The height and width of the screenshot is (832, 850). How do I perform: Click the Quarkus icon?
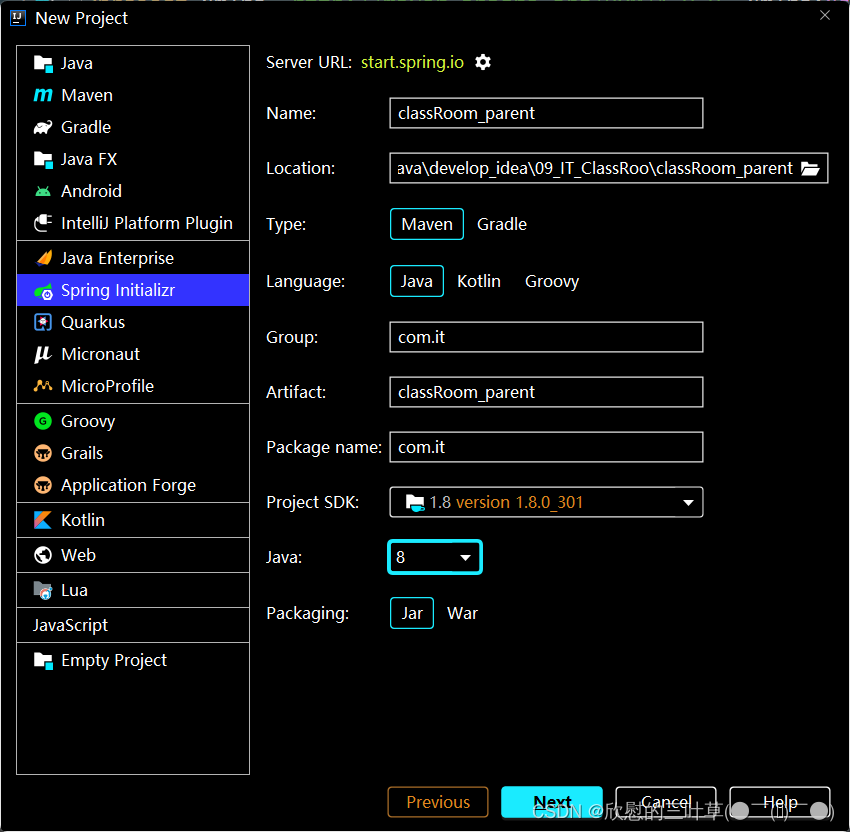pos(43,322)
